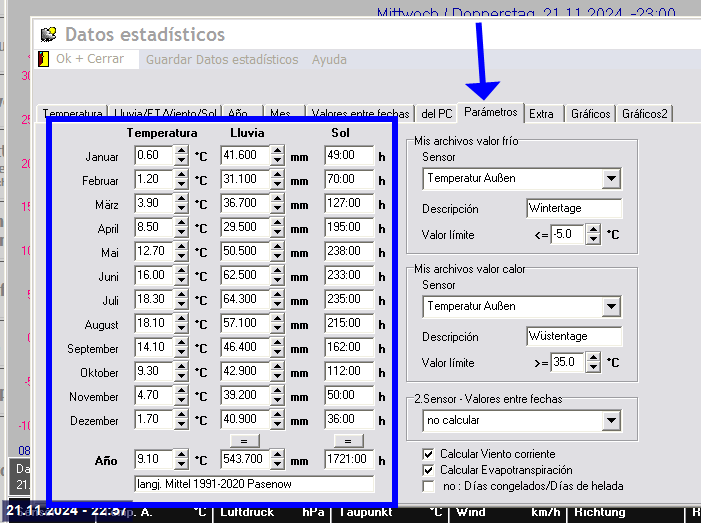Image resolution: width=701 pixels, height=523 pixels.
Task: Click the Wintertage Descripción text field
Action: [574, 209]
